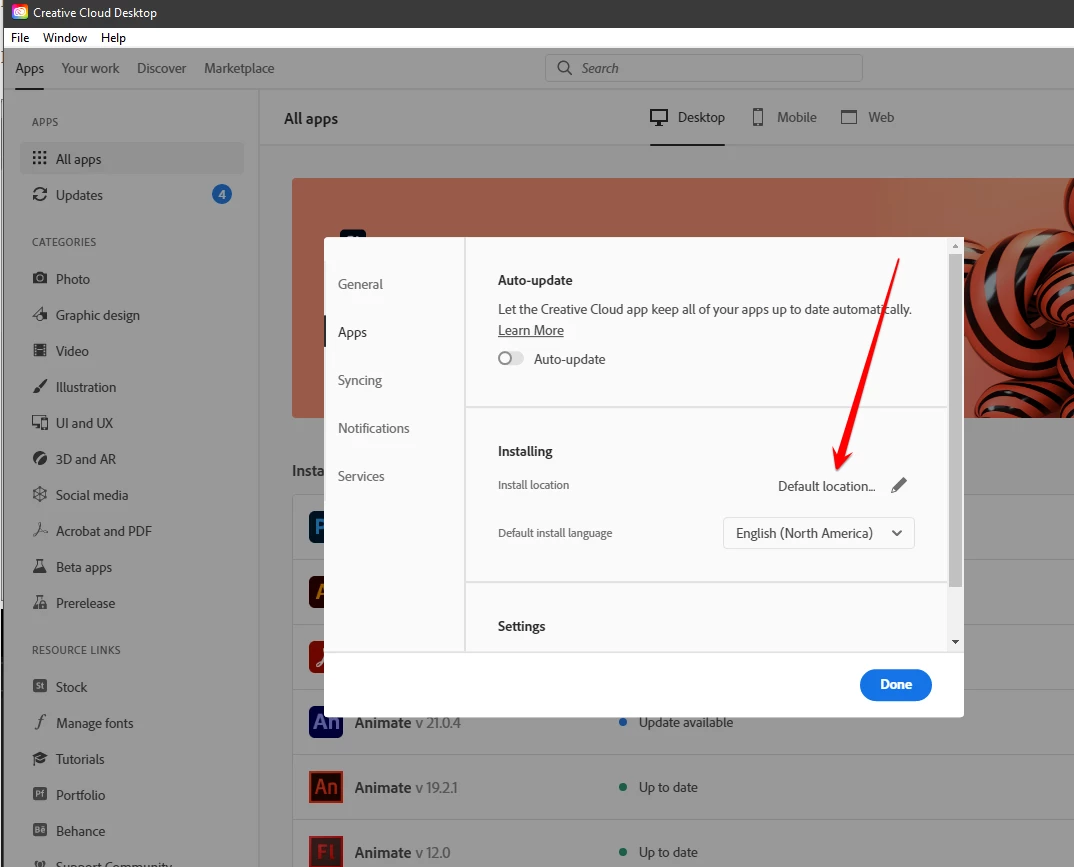Select the Beta apps flask icon
This screenshot has height=867, width=1074.
tap(40, 566)
